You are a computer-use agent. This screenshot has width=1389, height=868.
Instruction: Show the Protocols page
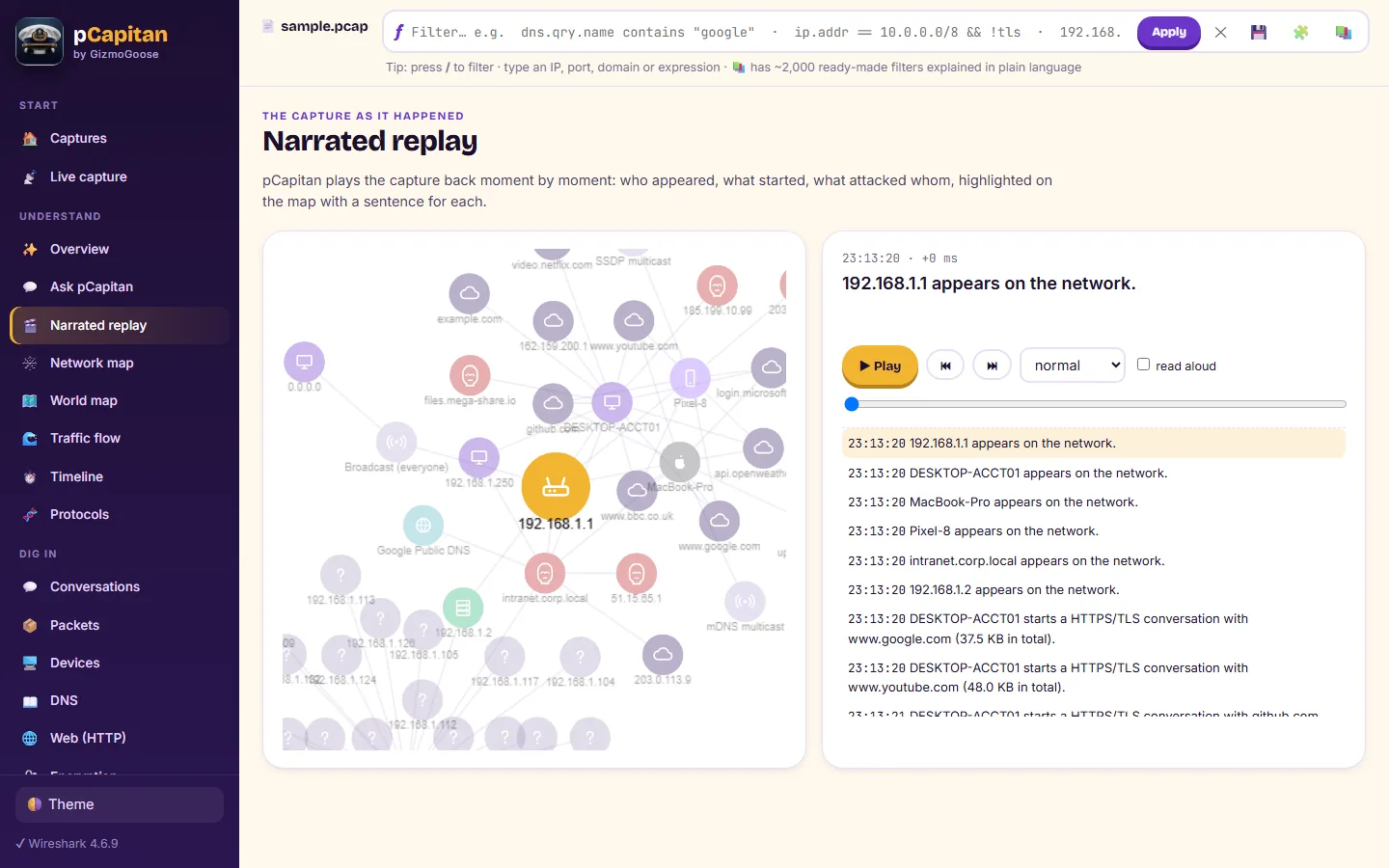(x=120, y=515)
